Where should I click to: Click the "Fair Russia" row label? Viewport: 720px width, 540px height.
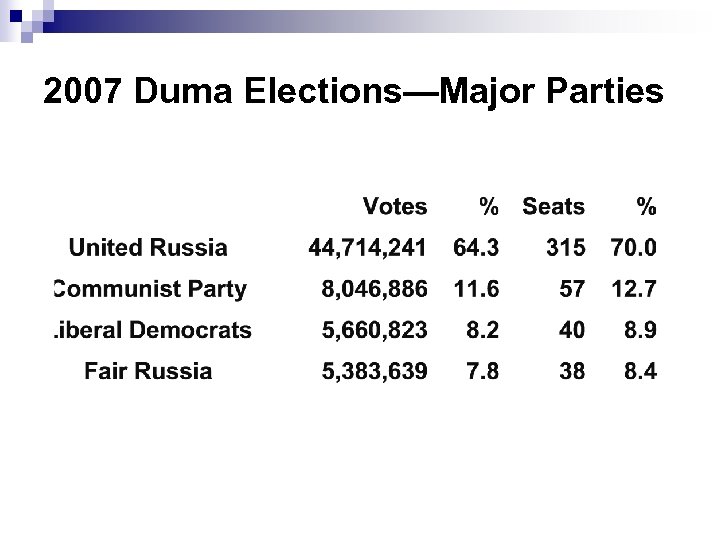click(x=148, y=371)
